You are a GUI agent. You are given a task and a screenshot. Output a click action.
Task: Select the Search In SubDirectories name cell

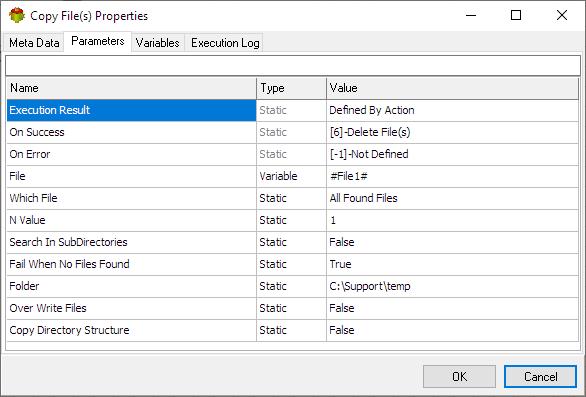(132, 242)
